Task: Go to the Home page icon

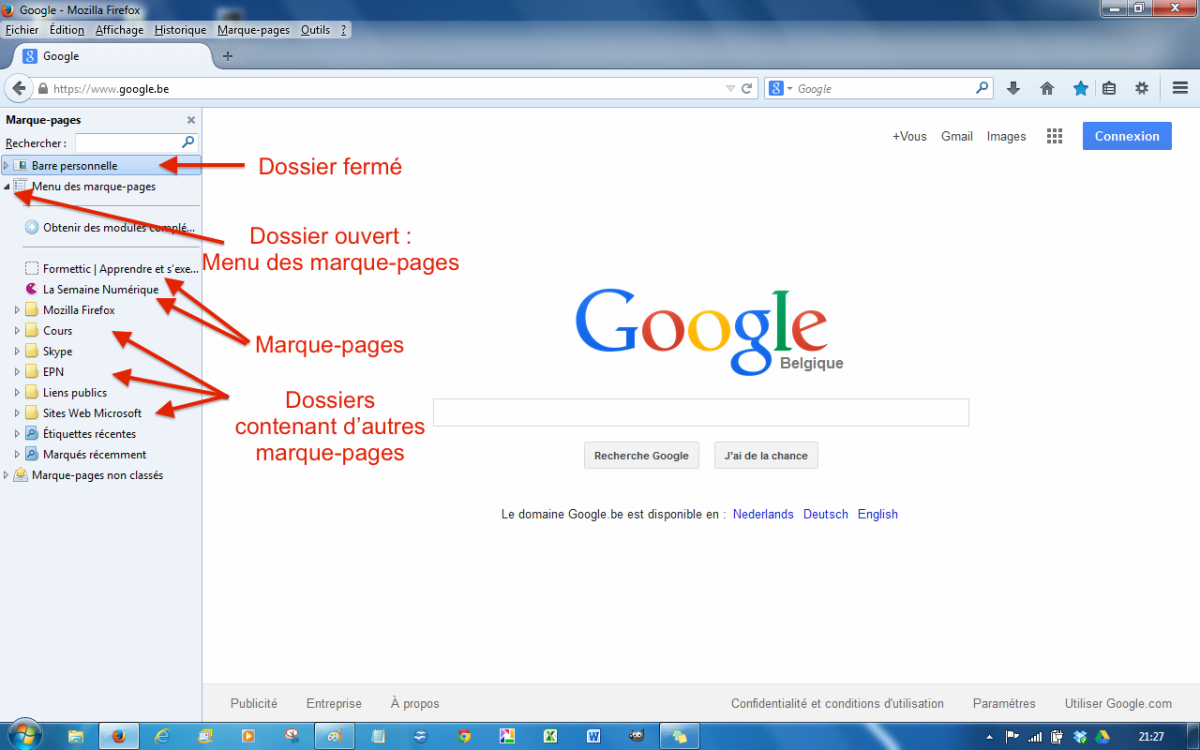Action: click(1047, 88)
